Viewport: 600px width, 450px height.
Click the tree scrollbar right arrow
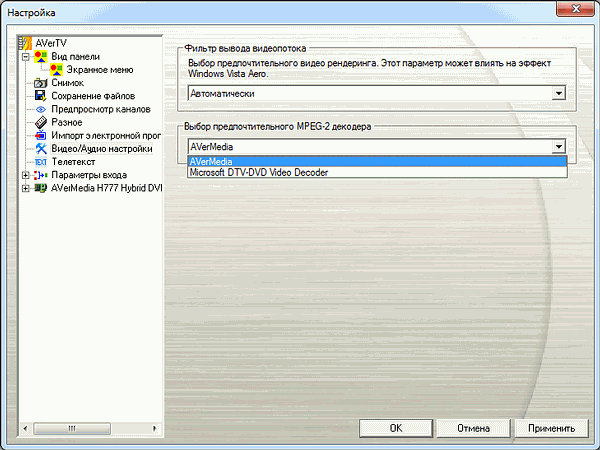coord(155,428)
